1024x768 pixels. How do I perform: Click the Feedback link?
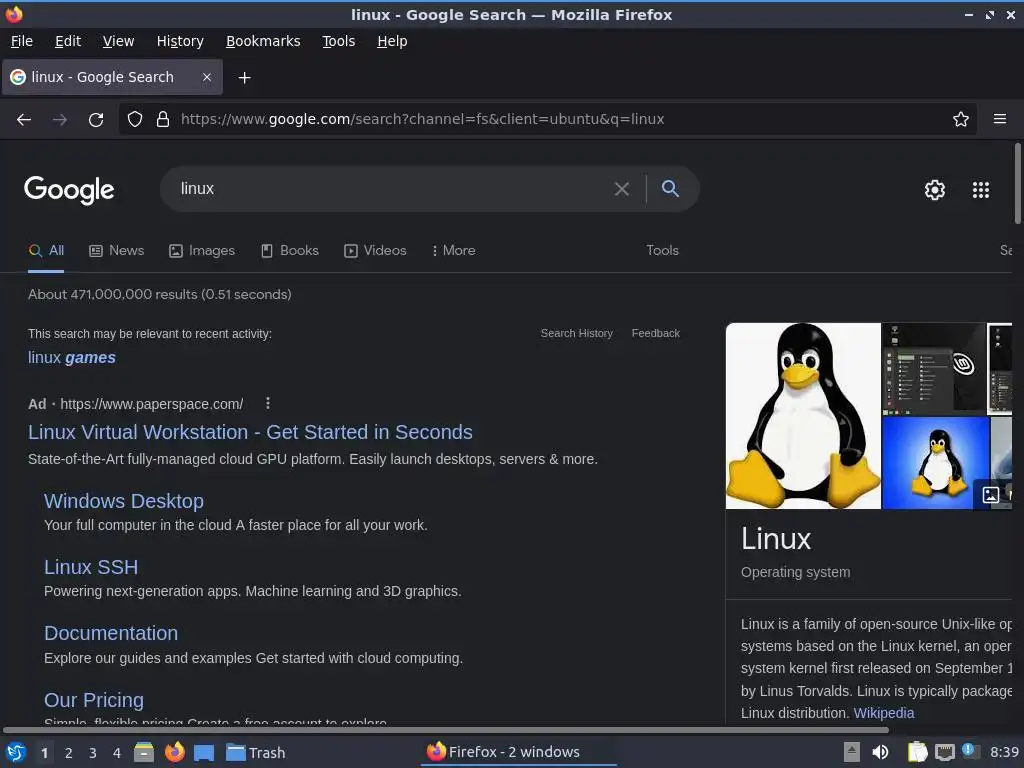pyautogui.click(x=656, y=333)
